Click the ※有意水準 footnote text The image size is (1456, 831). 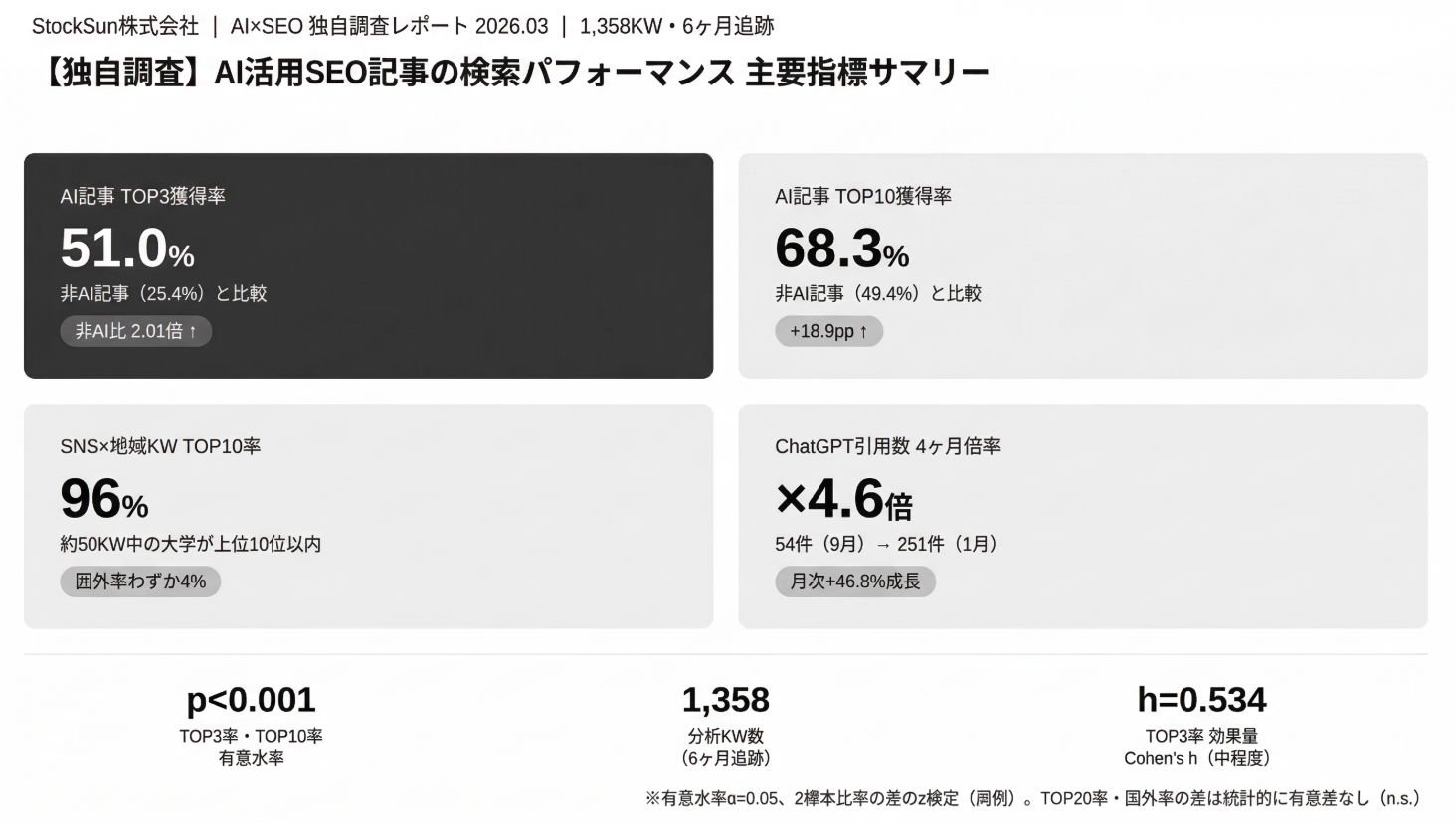pos(1032,798)
